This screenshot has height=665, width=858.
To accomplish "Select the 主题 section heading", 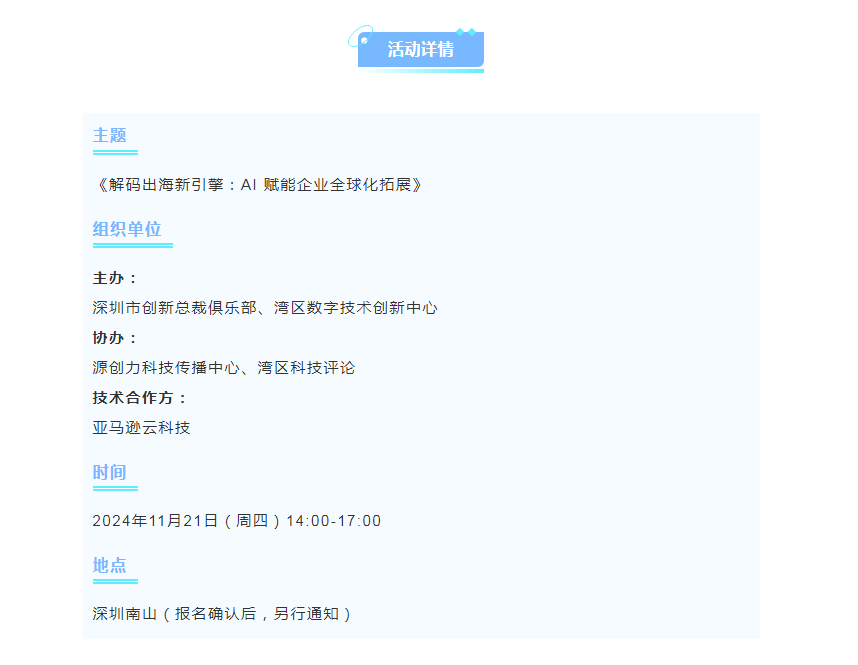I will click(x=109, y=135).
